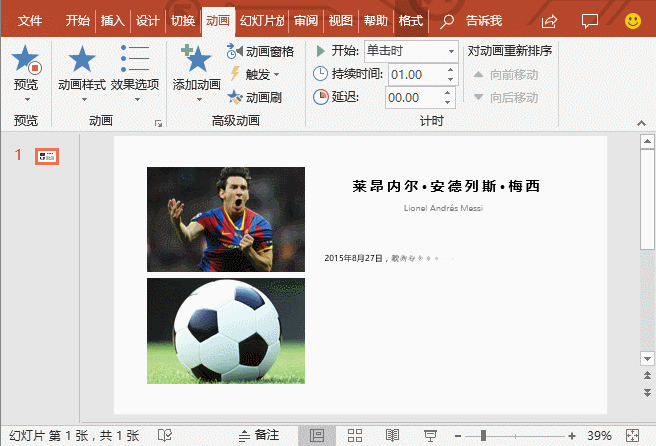Click the zoom slider handle
The image size is (656, 446).
(x=483, y=435)
